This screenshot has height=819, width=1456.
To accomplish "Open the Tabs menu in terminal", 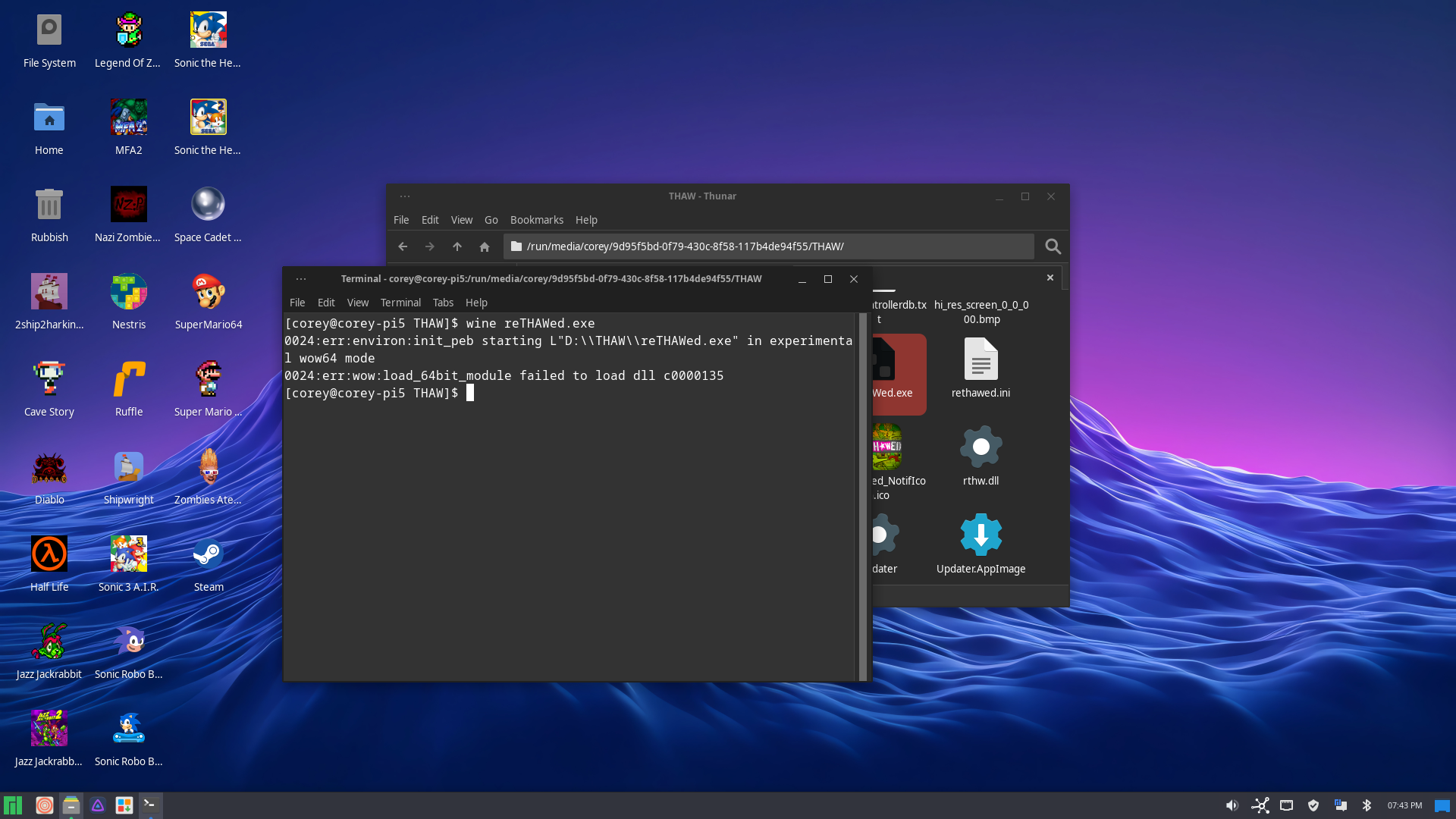I will tap(443, 303).
